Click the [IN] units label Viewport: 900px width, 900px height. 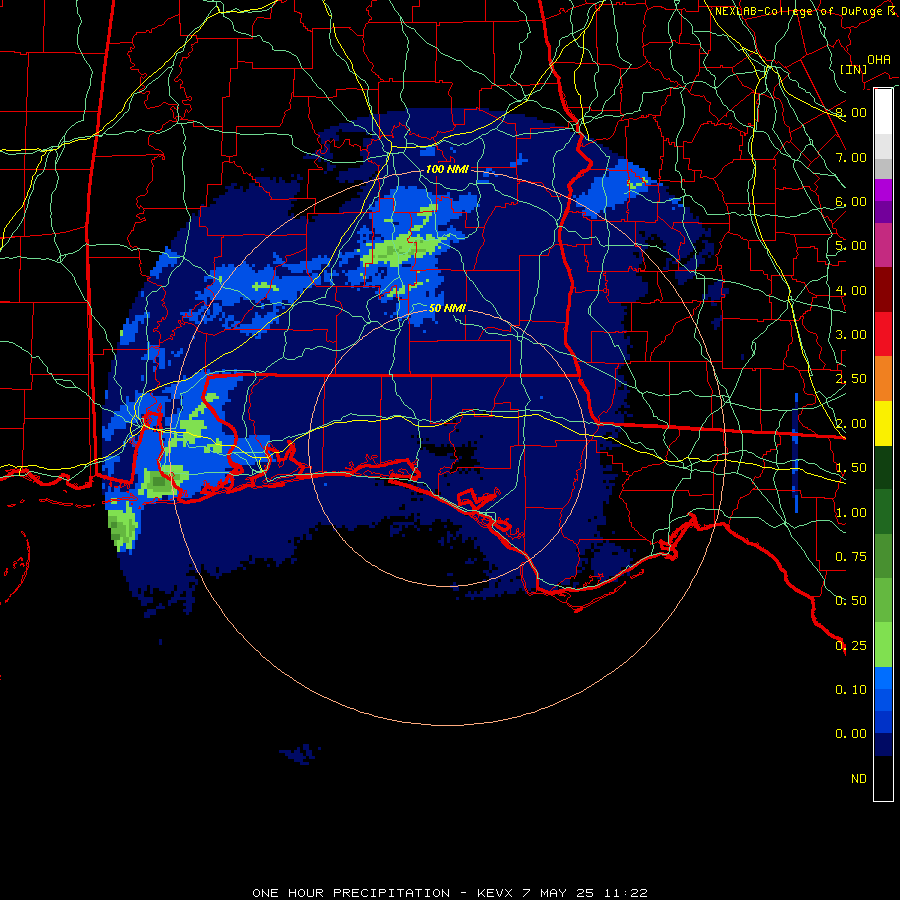pos(853,69)
